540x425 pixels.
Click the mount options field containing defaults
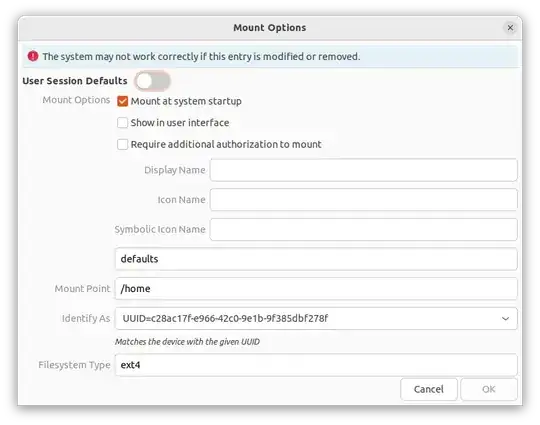316,259
